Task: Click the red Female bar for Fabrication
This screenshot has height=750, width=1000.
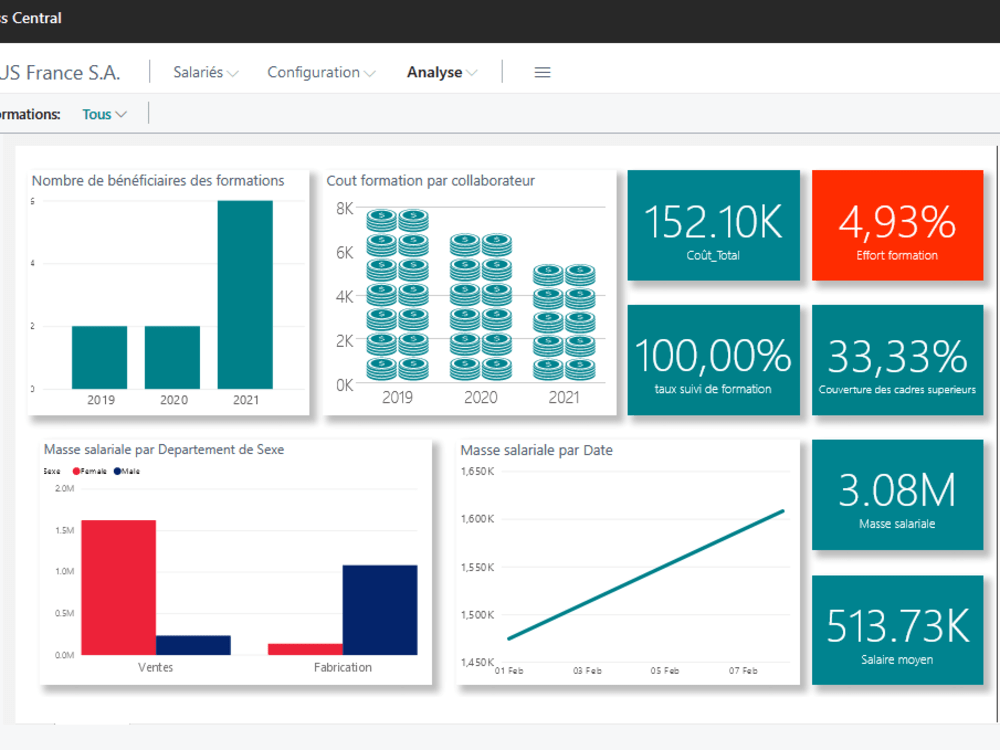Action: point(305,649)
